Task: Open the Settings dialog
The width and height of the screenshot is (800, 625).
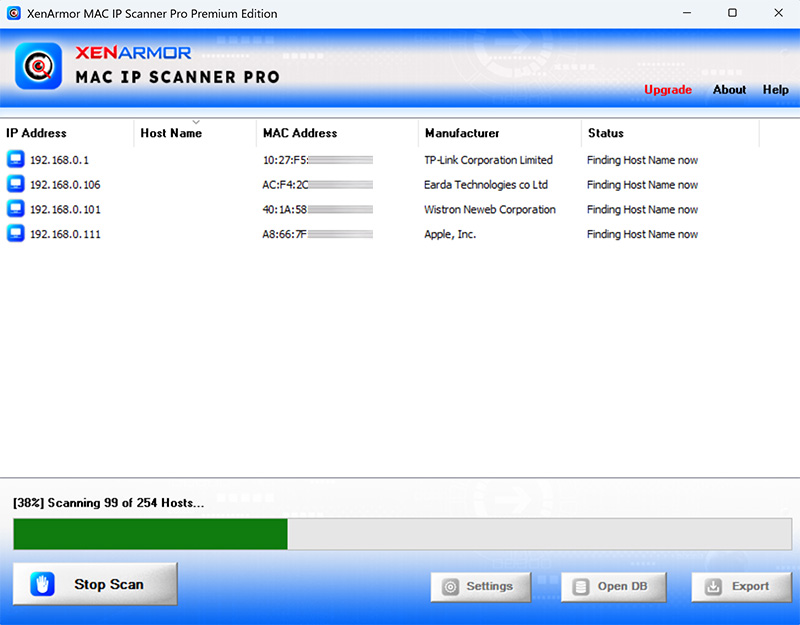Action: [x=481, y=587]
